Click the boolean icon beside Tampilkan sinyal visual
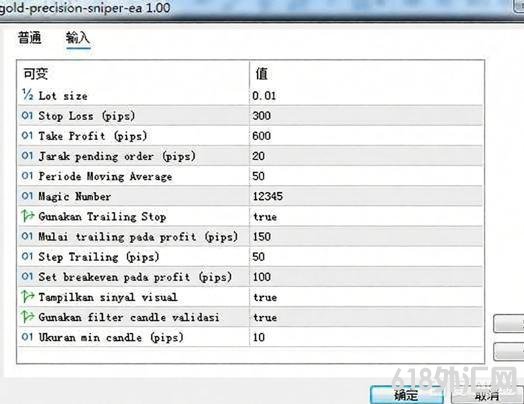 point(27,296)
